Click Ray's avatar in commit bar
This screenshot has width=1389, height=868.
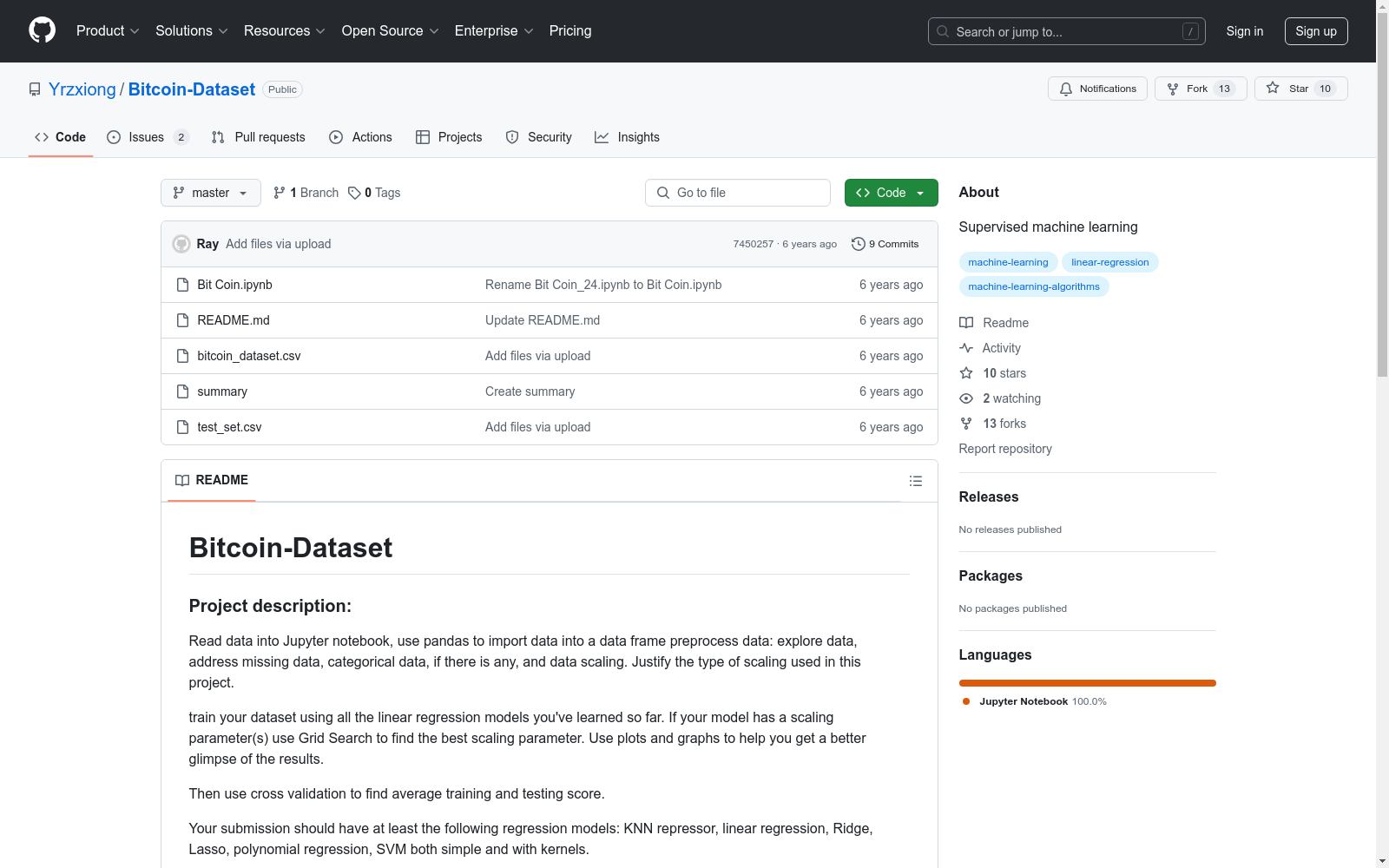click(x=181, y=244)
